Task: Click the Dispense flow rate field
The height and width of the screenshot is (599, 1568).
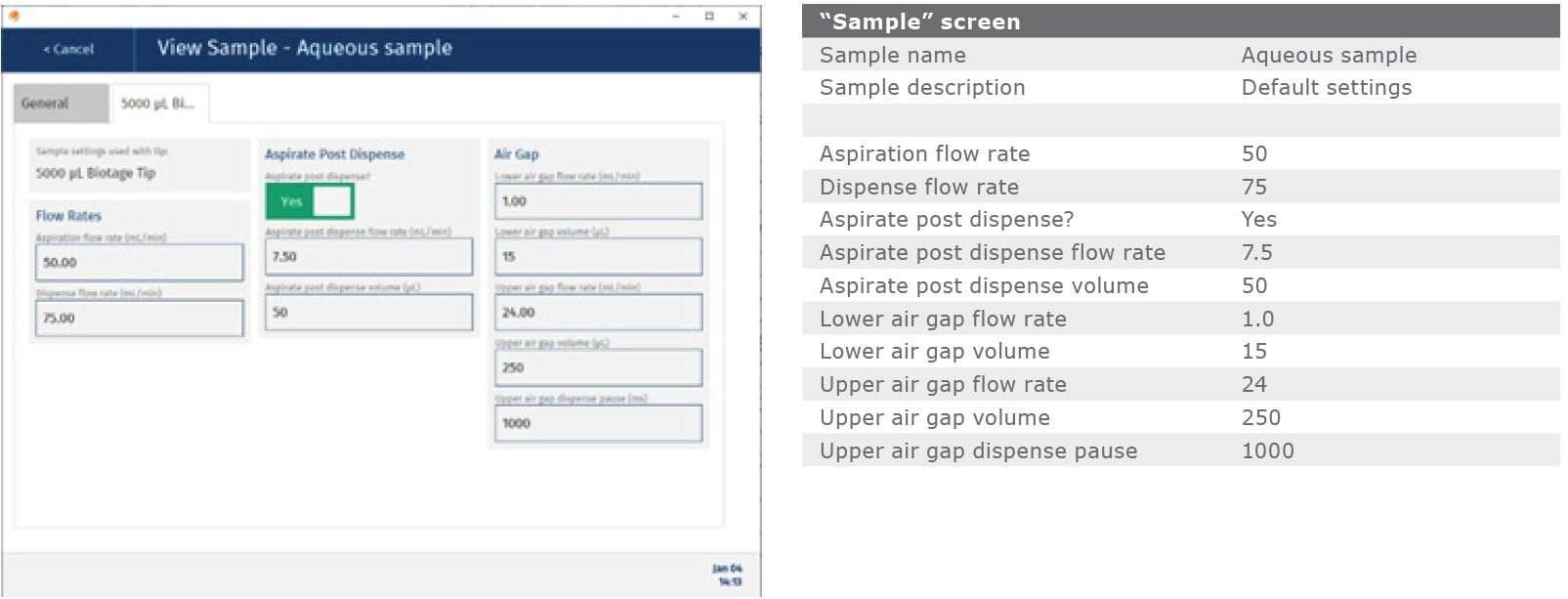Action: pyautogui.click(x=139, y=319)
